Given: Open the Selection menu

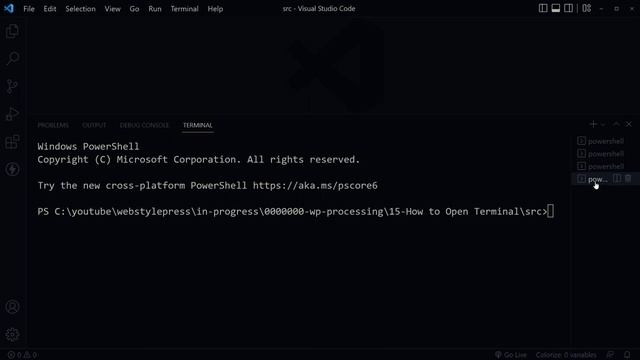Looking at the screenshot, I should tap(80, 9).
